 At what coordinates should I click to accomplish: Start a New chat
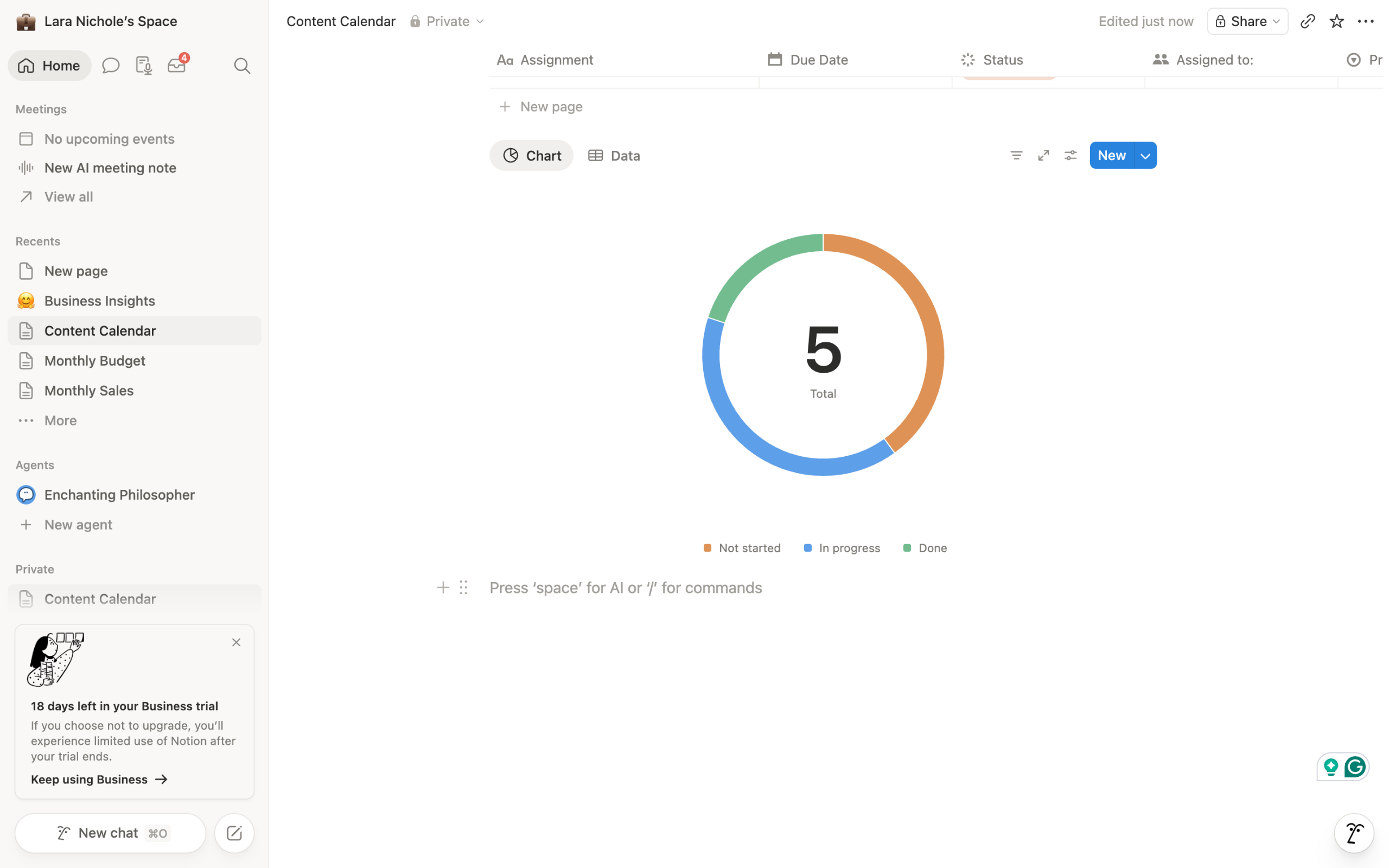coord(111,833)
